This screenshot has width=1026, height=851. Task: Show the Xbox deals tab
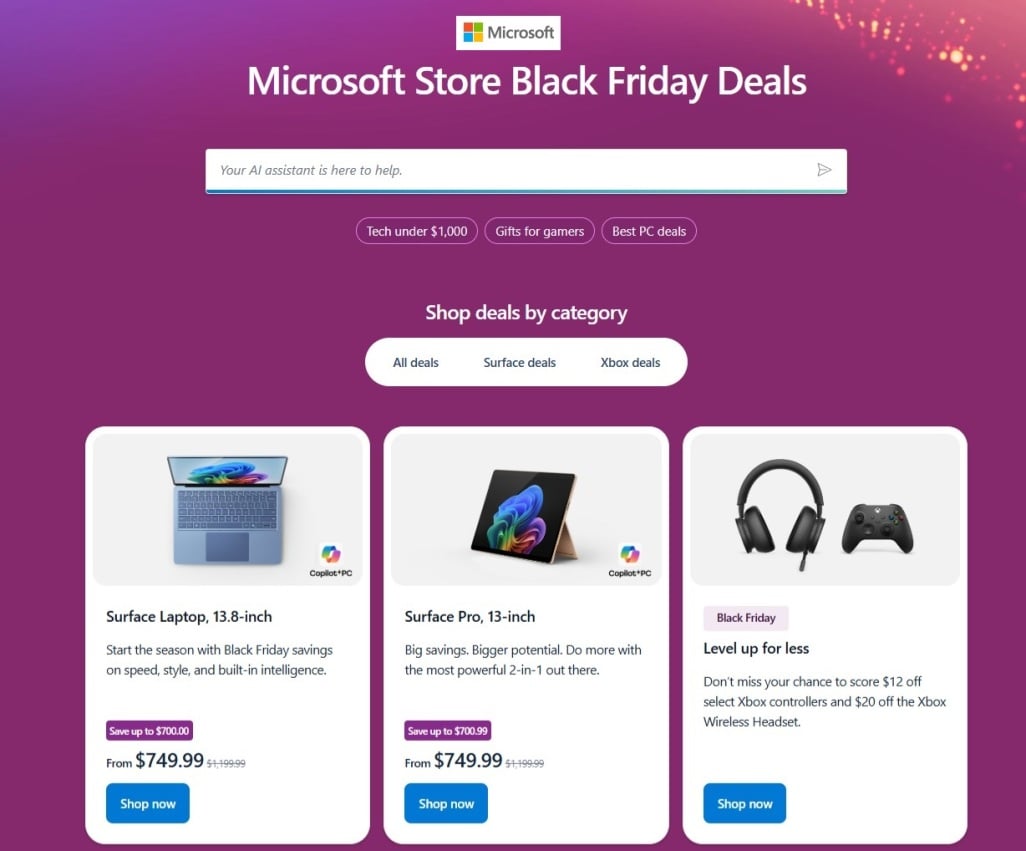[630, 362]
